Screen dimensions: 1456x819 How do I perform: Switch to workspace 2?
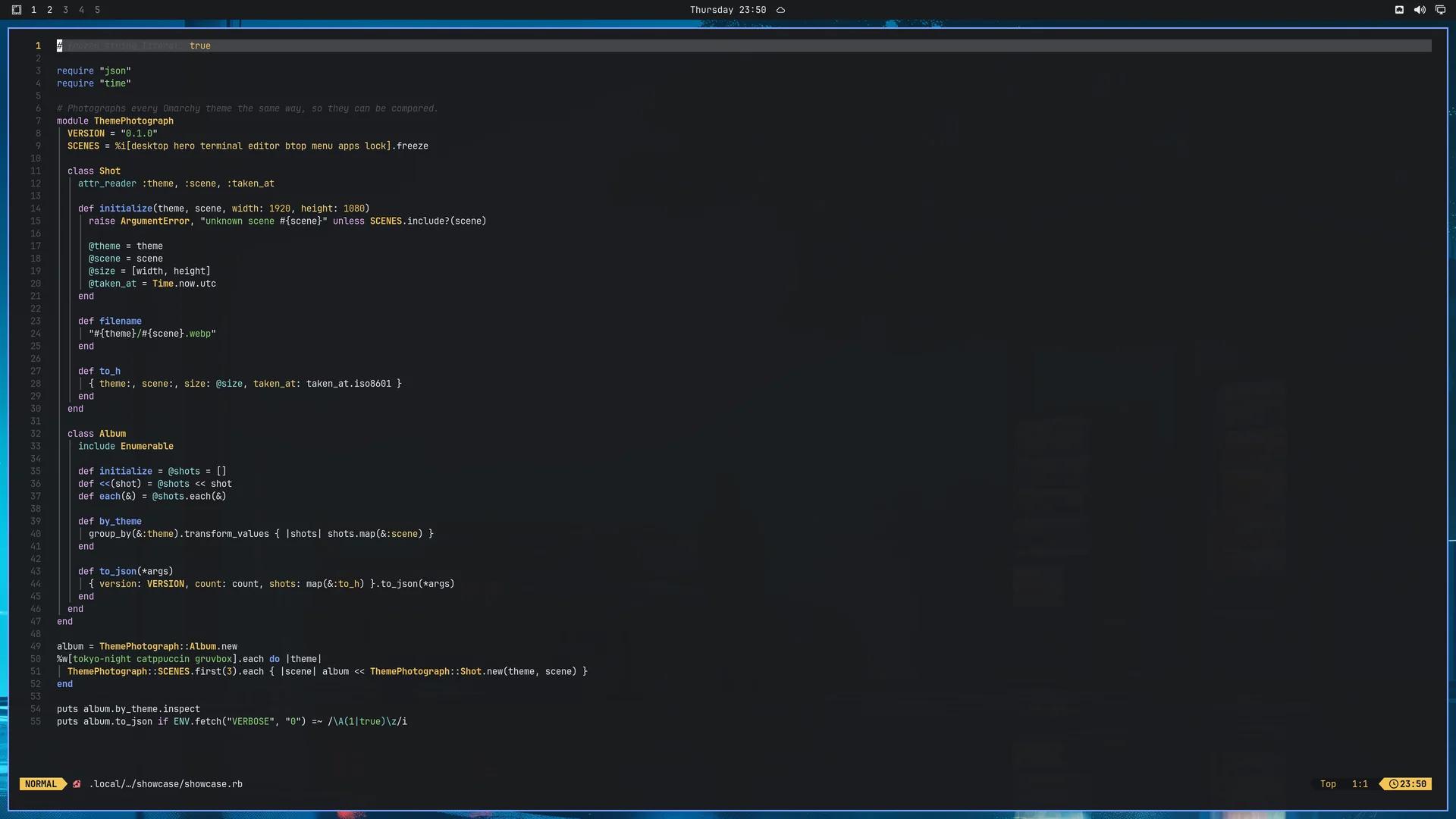pos(49,10)
